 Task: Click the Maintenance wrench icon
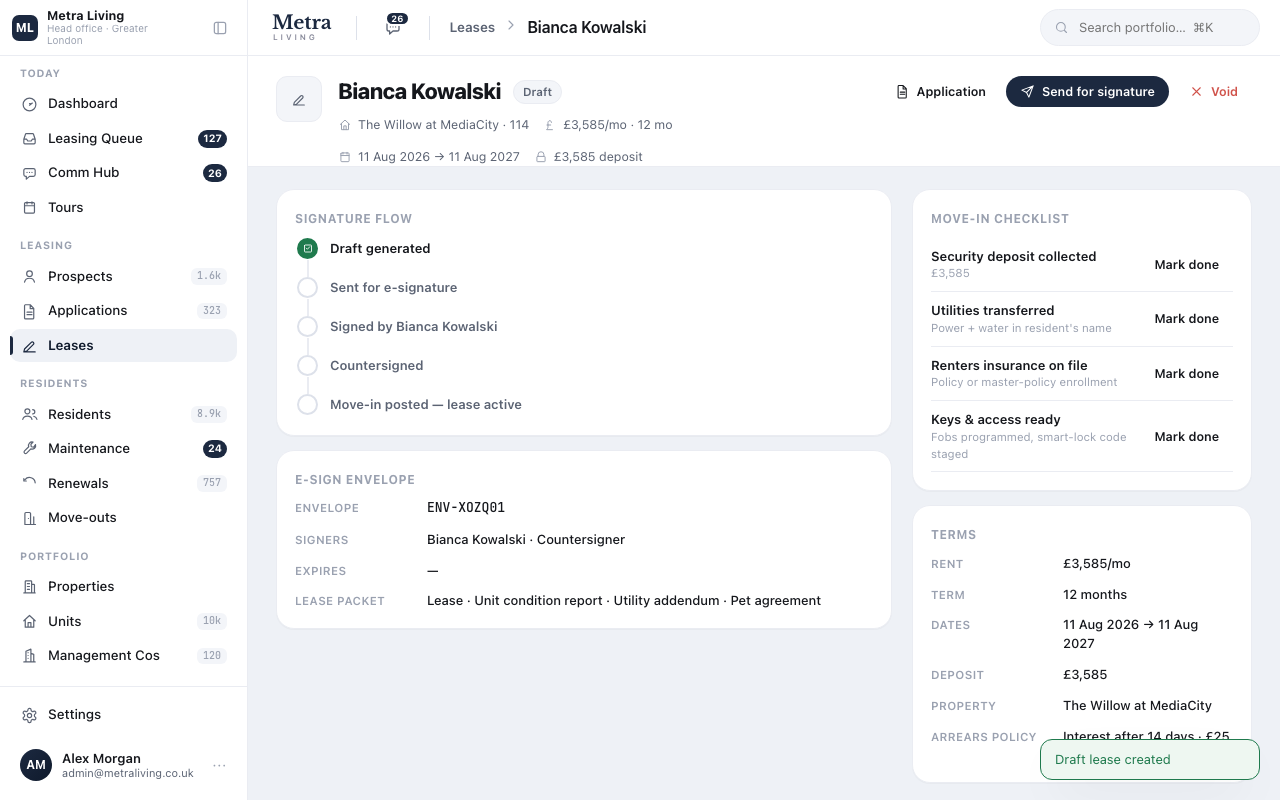tap(29, 449)
